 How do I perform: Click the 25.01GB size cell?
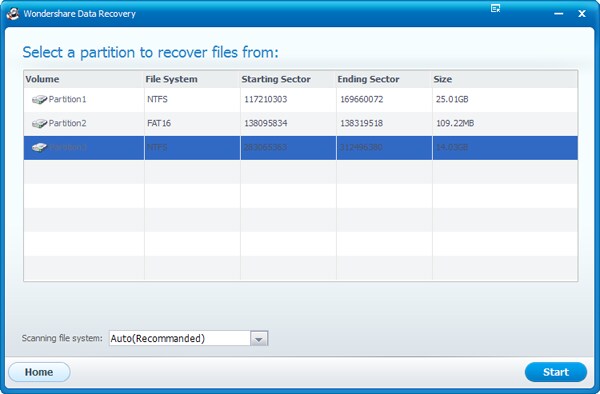click(x=452, y=99)
